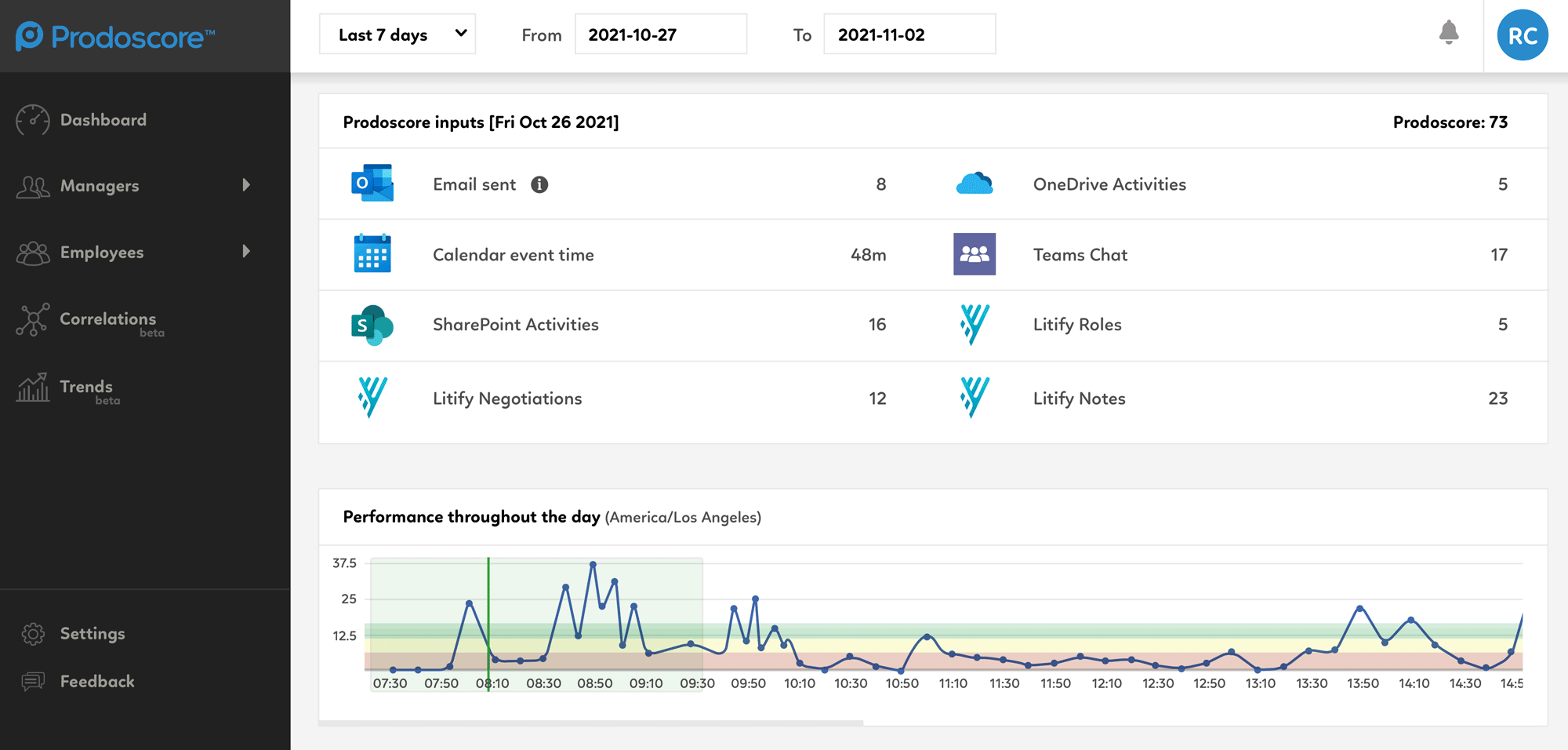Click the OneDrive Activities label

[x=1109, y=184]
